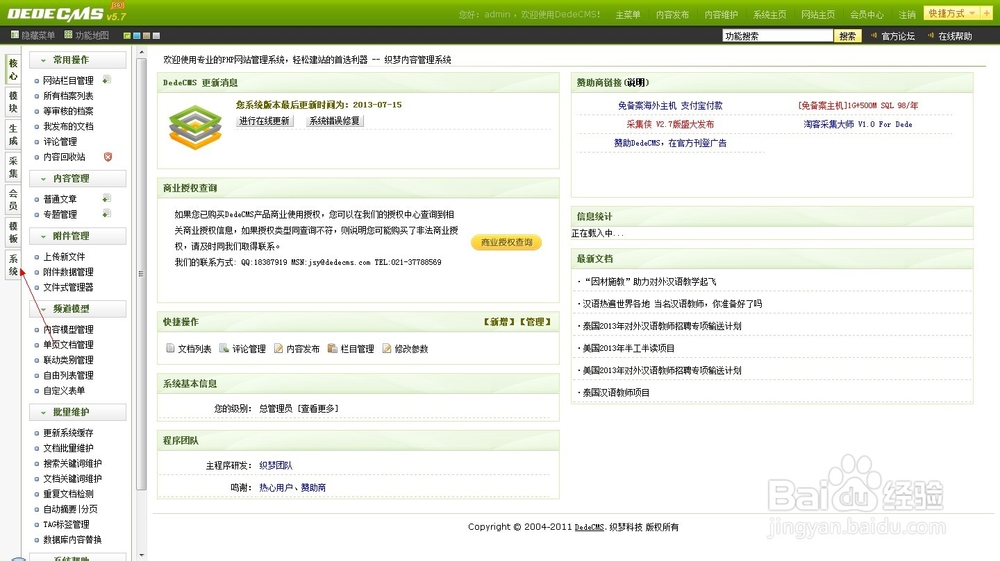The height and width of the screenshot is (561, 1000).
Task: Click the [查看更多] link
Action: click(318, 408)
